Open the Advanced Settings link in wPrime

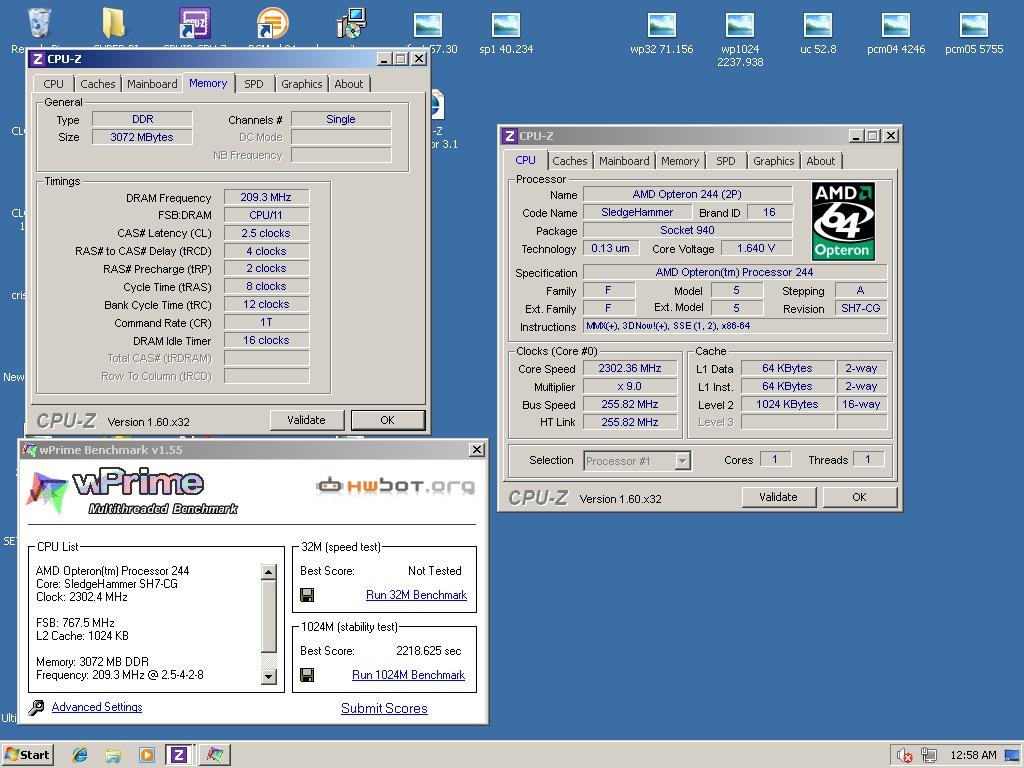click(97, 707)
